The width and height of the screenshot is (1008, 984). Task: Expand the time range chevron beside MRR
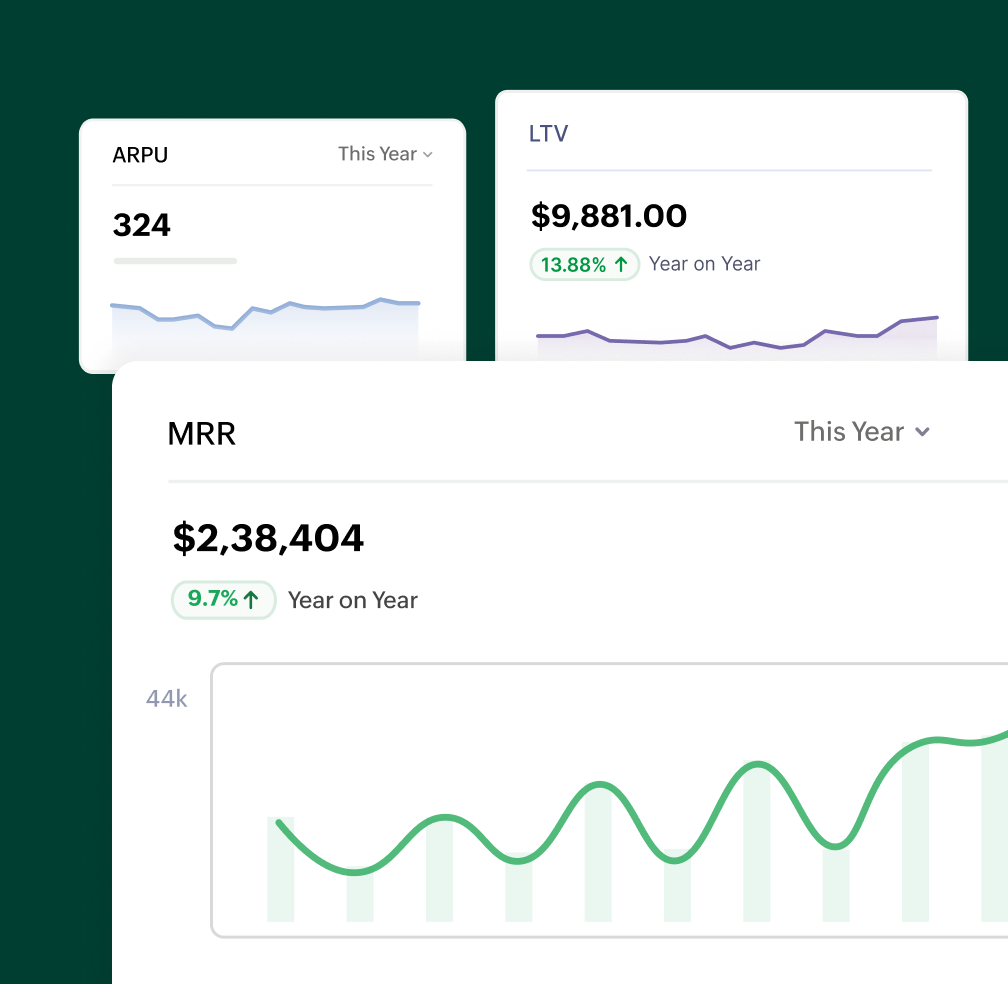923,433
